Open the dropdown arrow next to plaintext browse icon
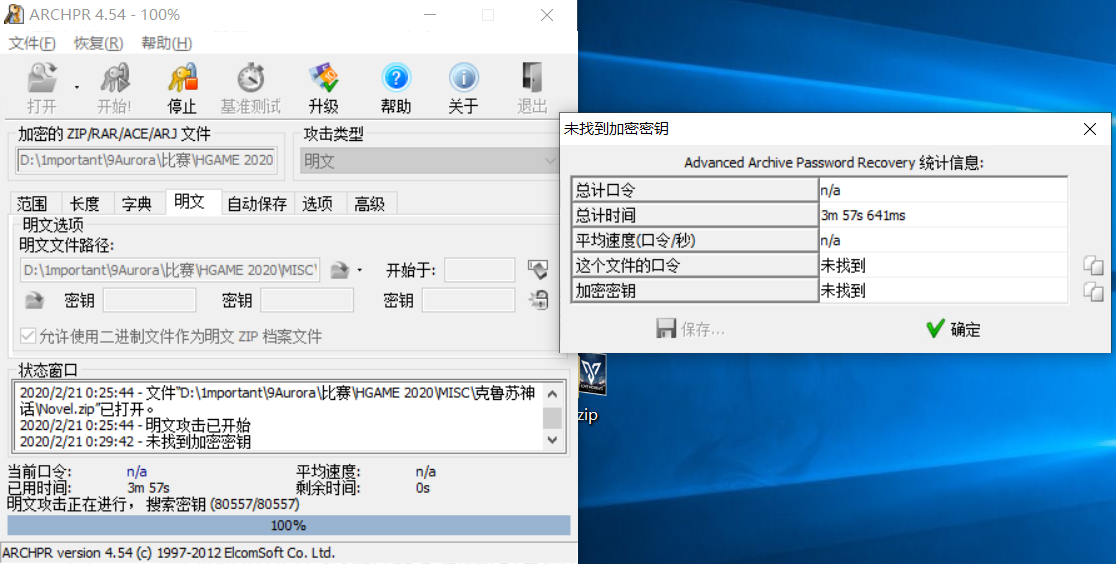This screenshot has width=1116, height=564. (359, 271)
